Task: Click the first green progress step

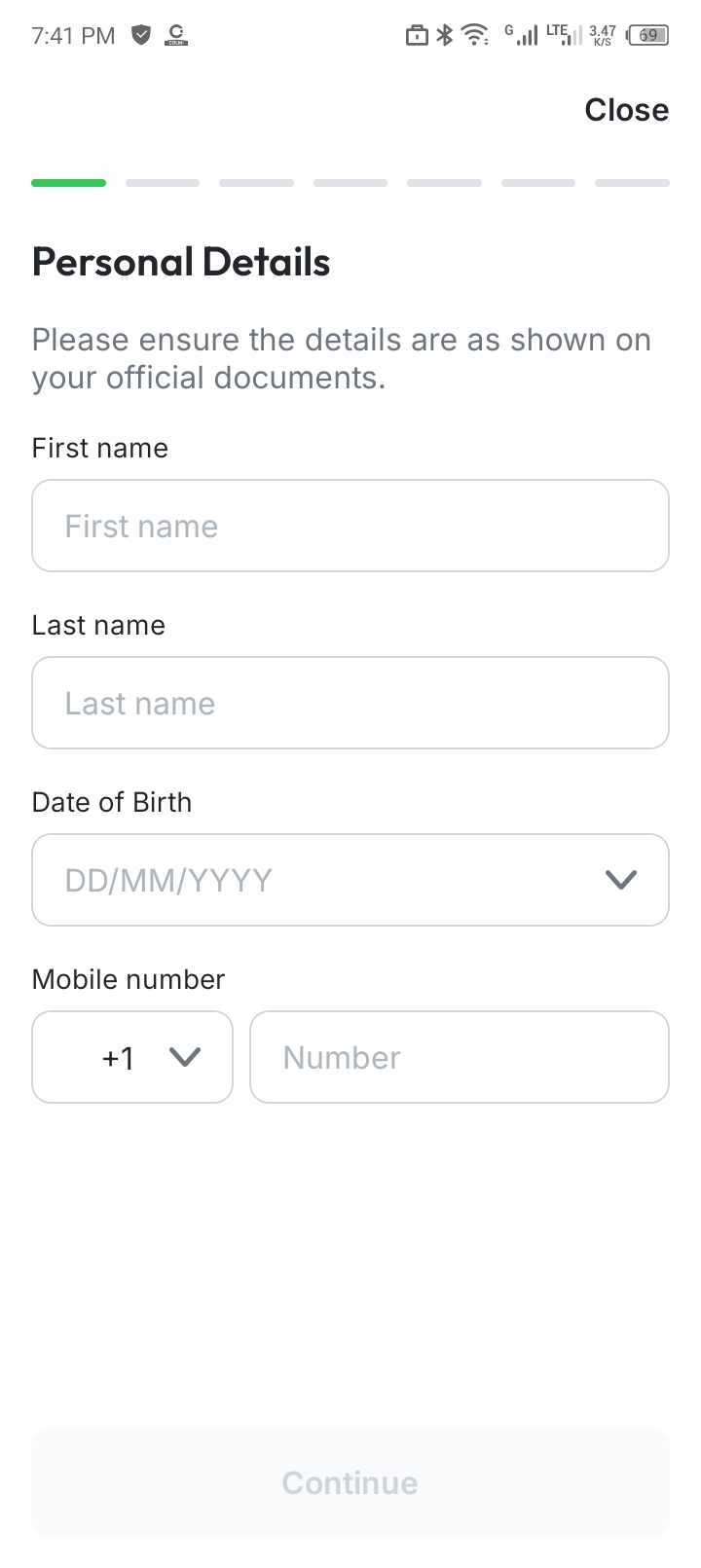Action: (x=68, y=183)
